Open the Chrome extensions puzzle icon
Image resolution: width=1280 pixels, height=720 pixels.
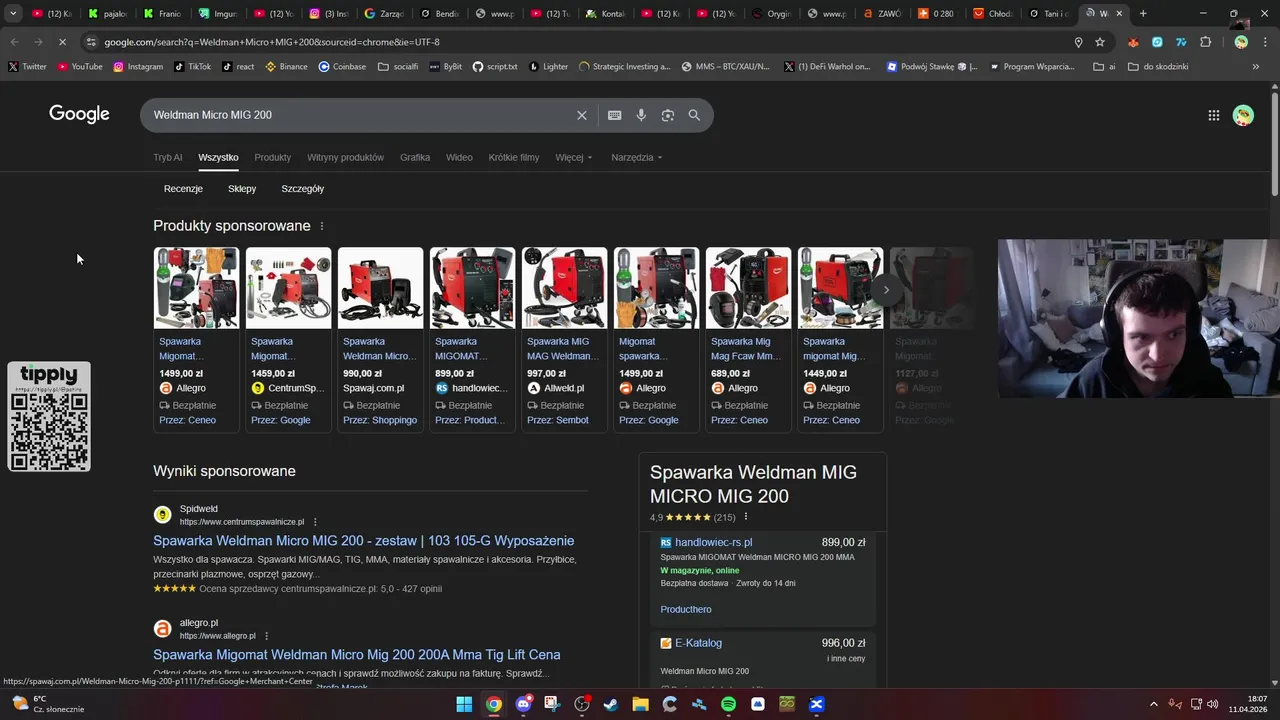click(1205, 42)
